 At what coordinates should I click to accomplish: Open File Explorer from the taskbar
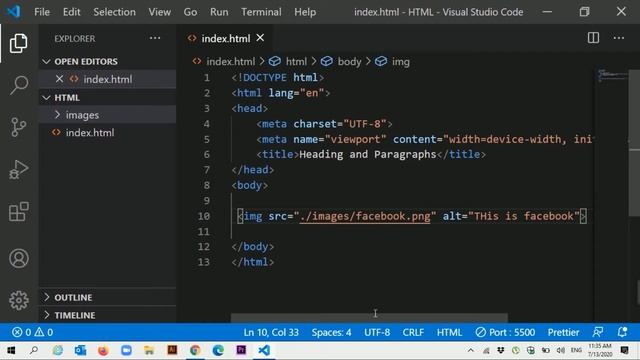(x=149, y=350)
